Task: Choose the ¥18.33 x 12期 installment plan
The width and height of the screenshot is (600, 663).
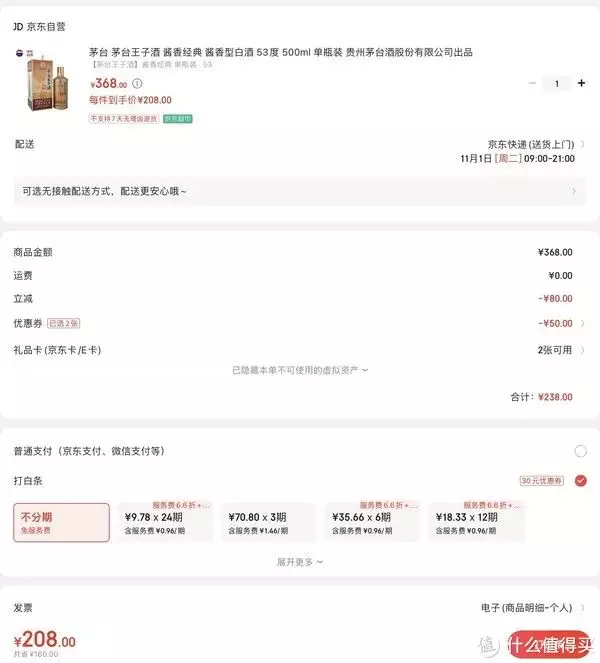Action: 476,522
